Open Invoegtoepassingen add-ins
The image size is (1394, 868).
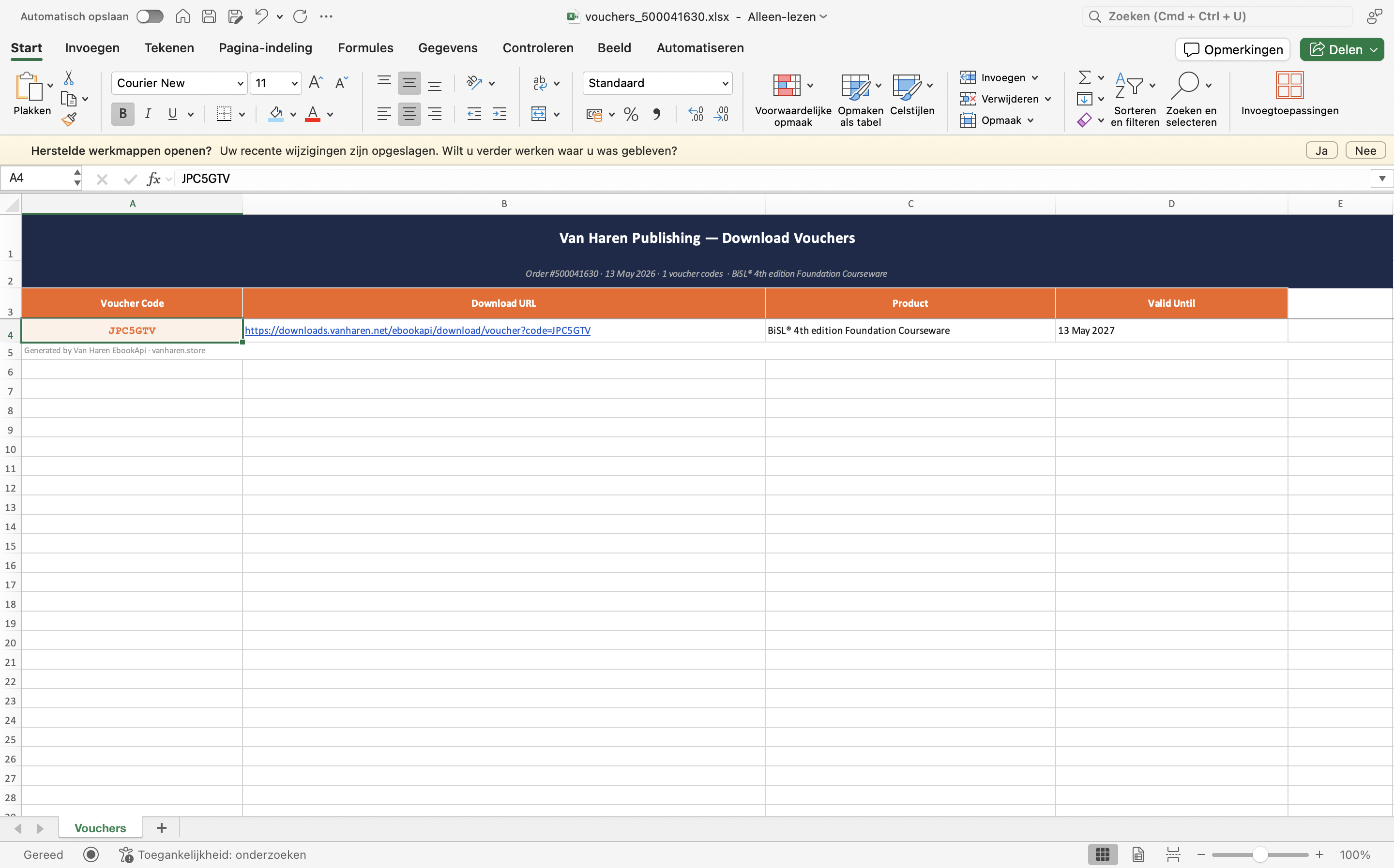(1289, 95)
